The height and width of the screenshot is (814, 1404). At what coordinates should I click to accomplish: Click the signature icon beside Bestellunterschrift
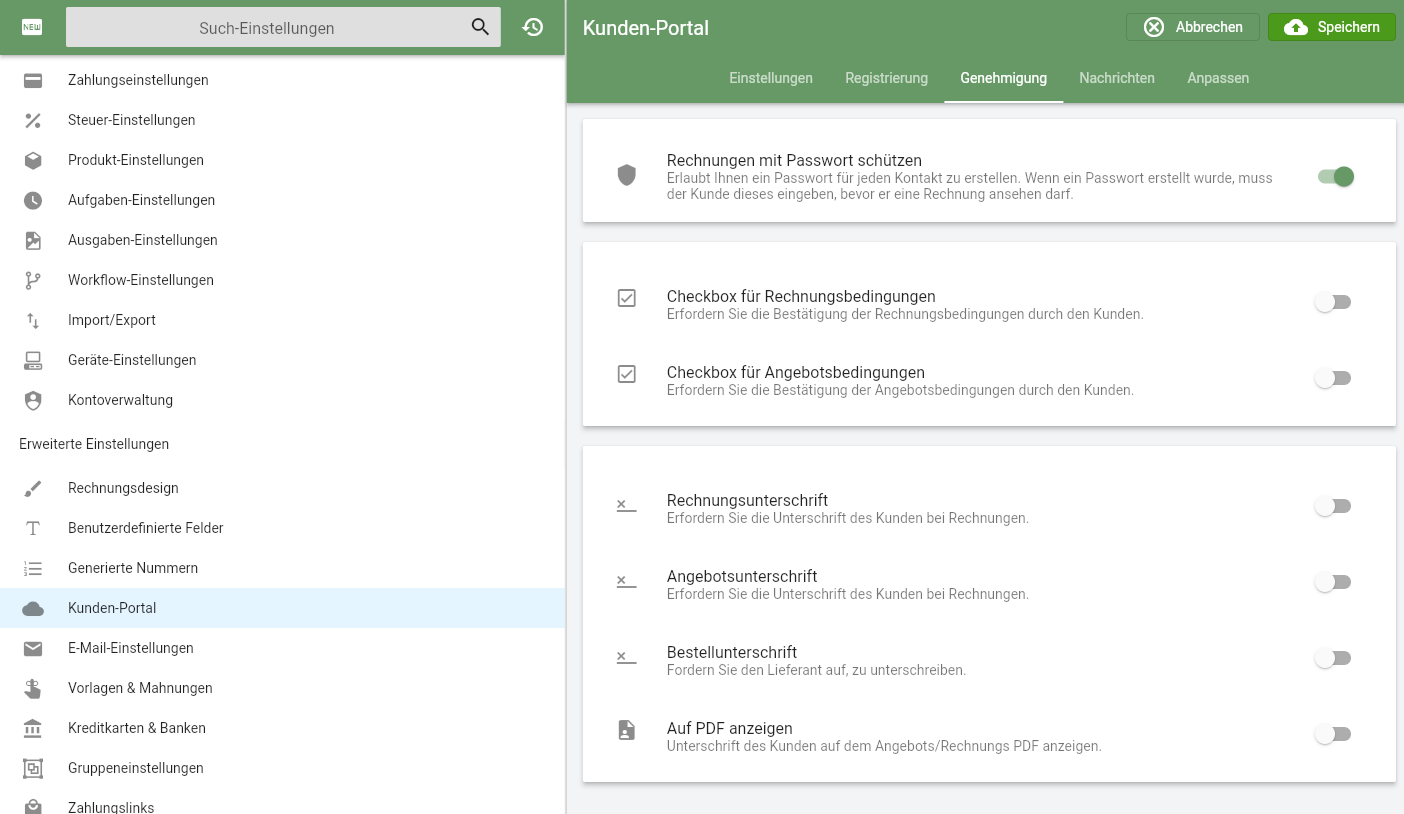[627, 658]
